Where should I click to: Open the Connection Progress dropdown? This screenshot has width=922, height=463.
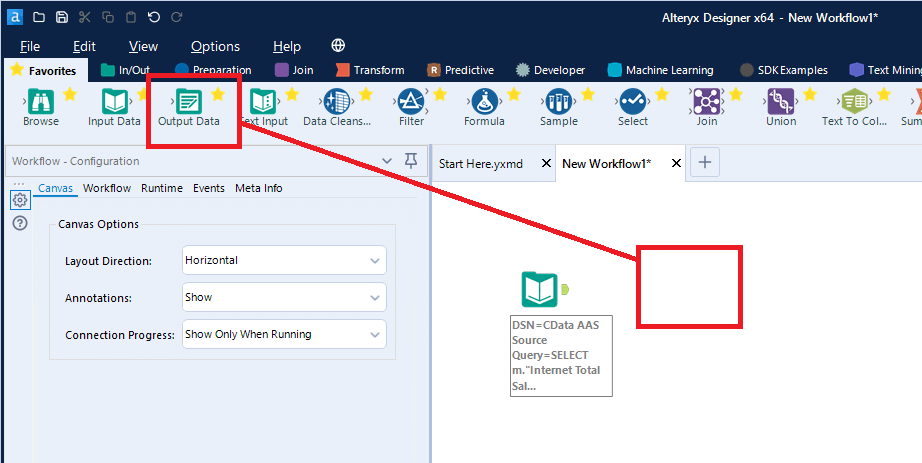click(284, 334)
